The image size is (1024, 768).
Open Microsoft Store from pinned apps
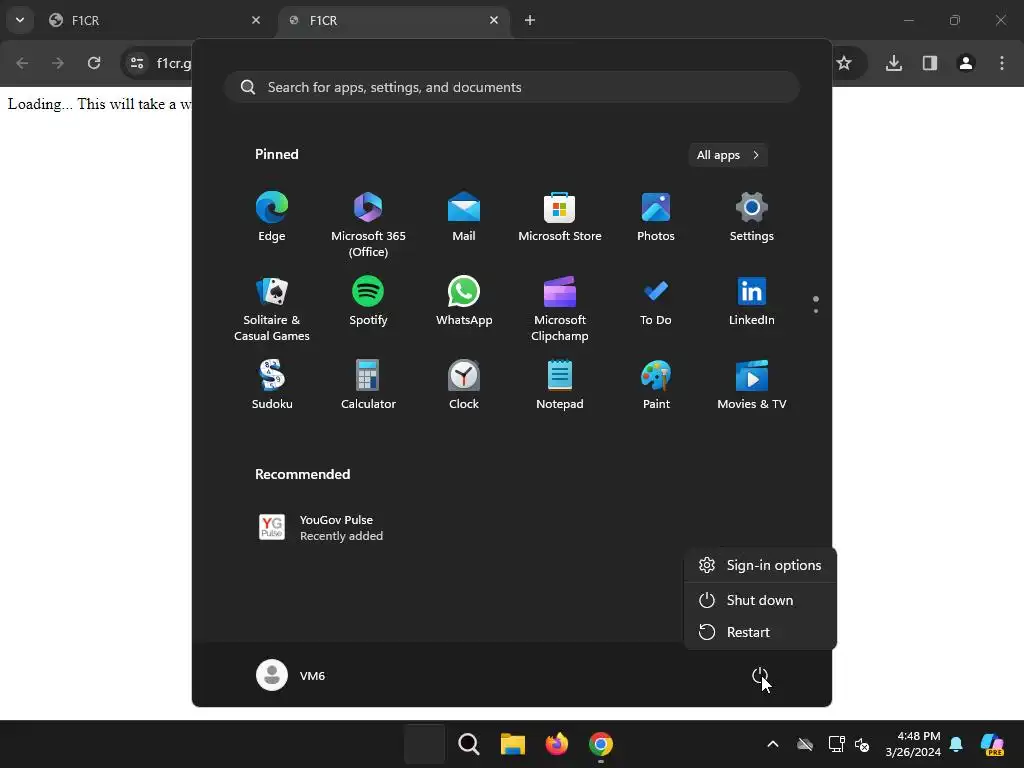(x=560, y=217)
